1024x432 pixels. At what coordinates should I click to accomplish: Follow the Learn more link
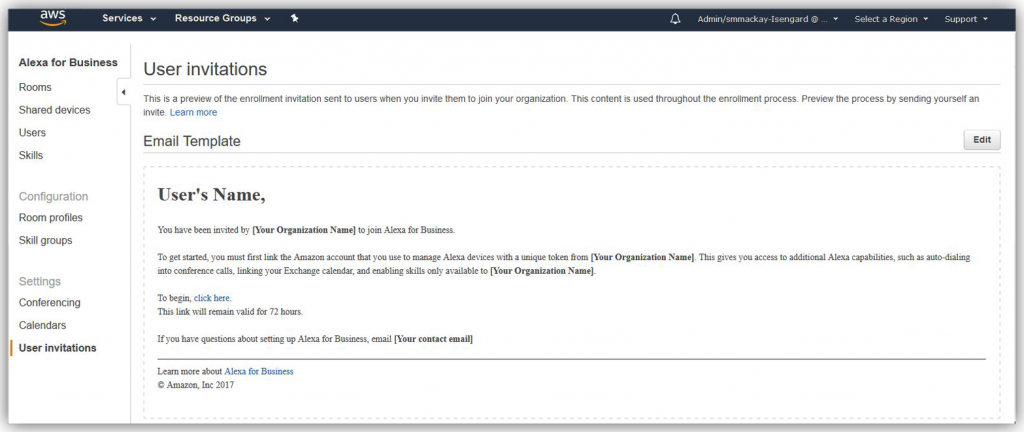point(193,112)
